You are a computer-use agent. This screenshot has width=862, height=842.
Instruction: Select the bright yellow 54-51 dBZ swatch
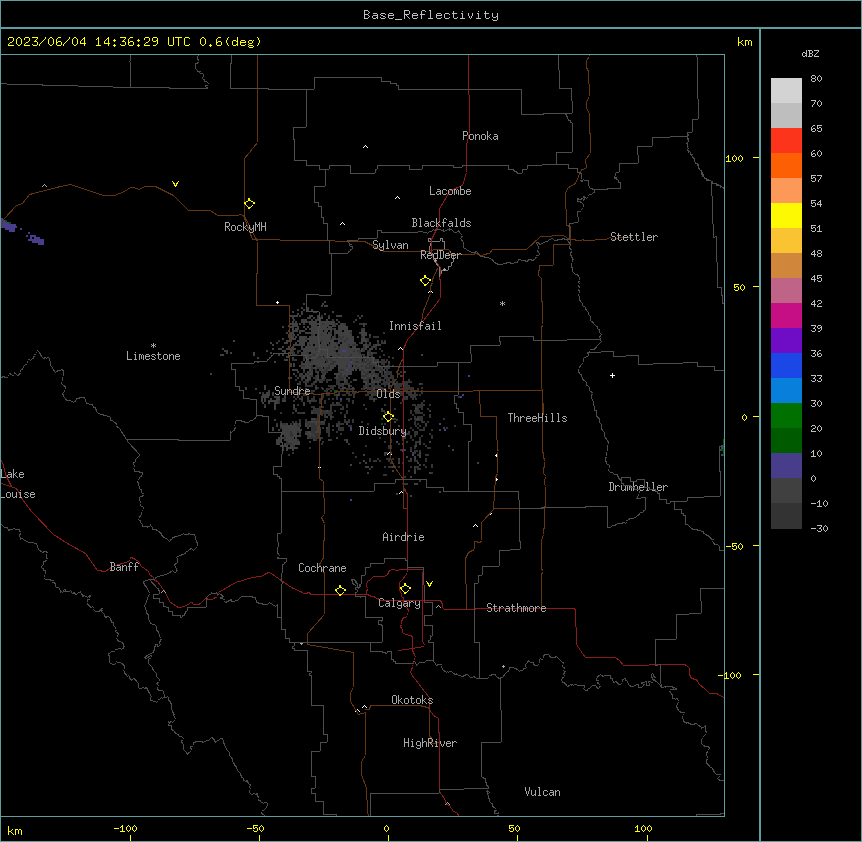(786, 215)
